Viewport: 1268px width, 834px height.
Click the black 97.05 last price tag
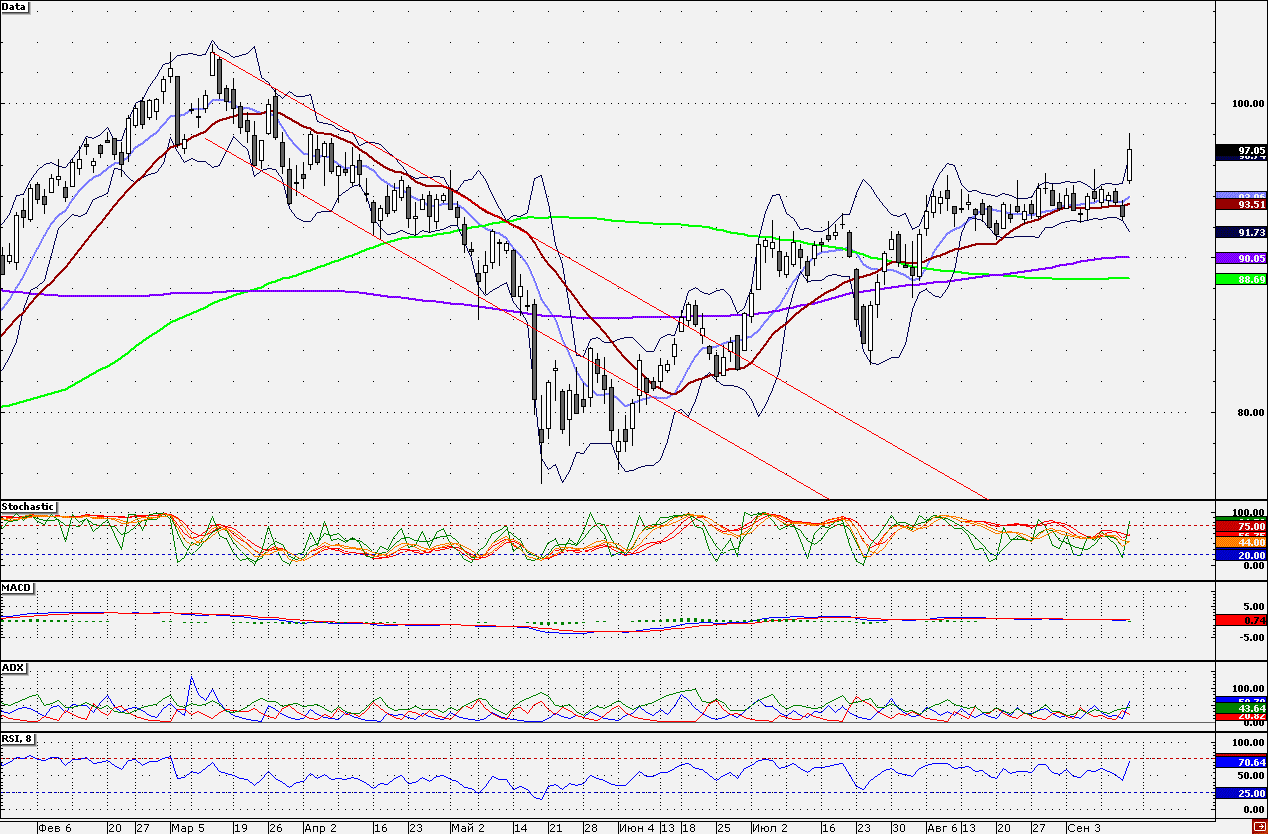(x=1241, y=150)
